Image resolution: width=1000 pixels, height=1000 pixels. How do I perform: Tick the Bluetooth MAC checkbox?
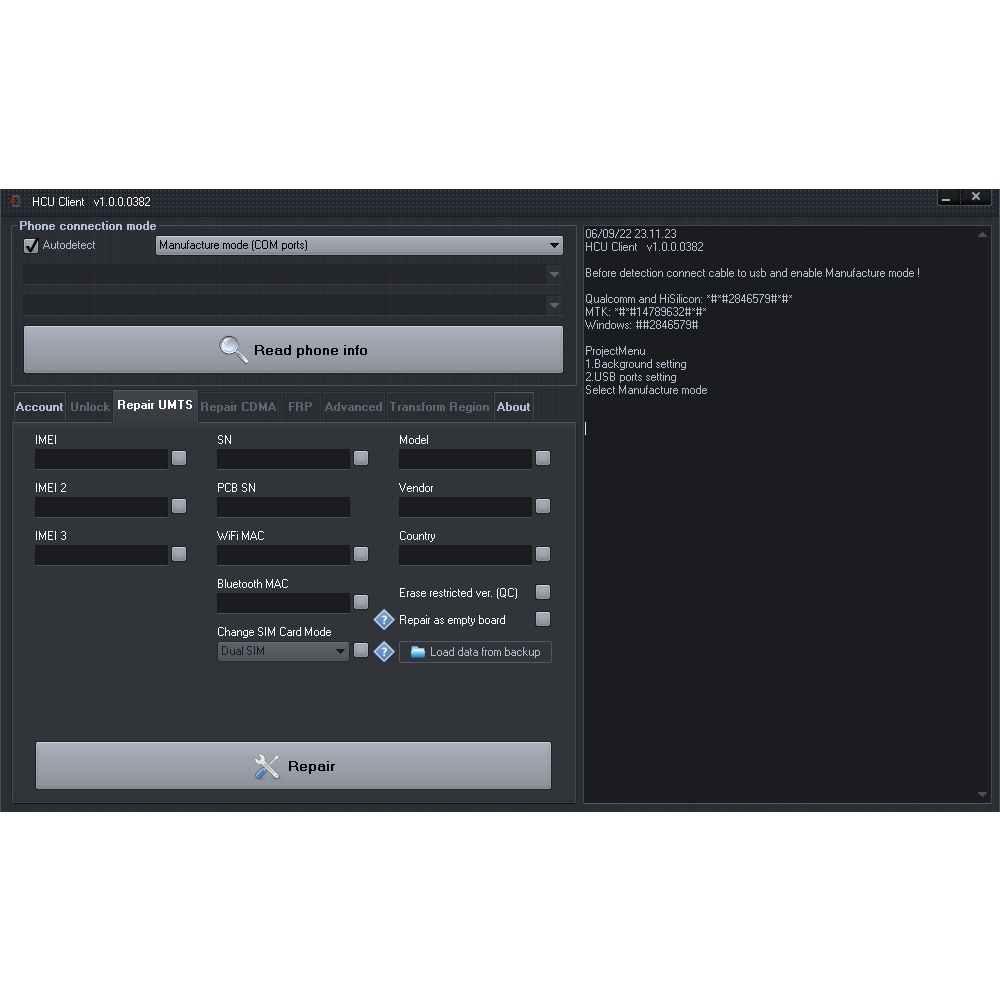click(x=361, y=601)
